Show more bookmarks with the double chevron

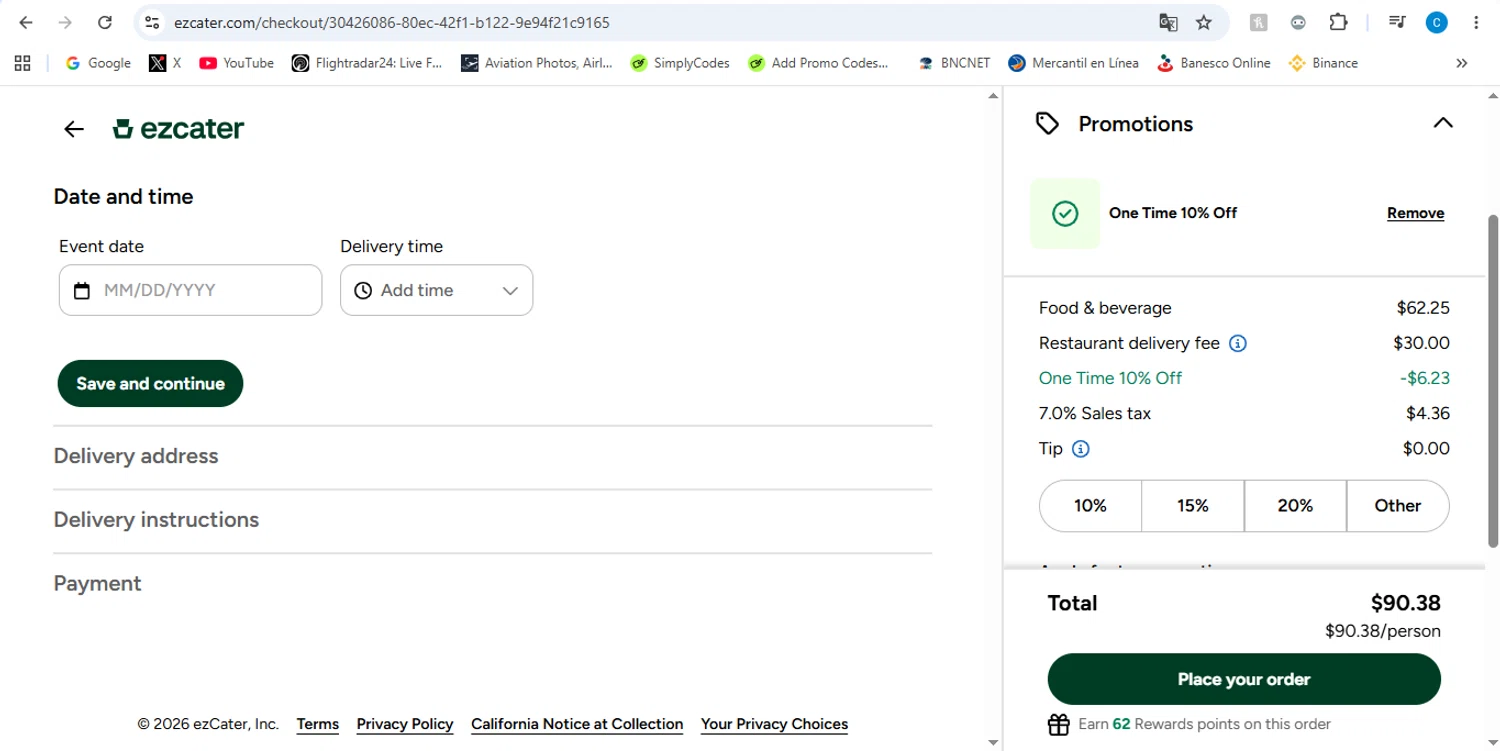coord(1462,63)
